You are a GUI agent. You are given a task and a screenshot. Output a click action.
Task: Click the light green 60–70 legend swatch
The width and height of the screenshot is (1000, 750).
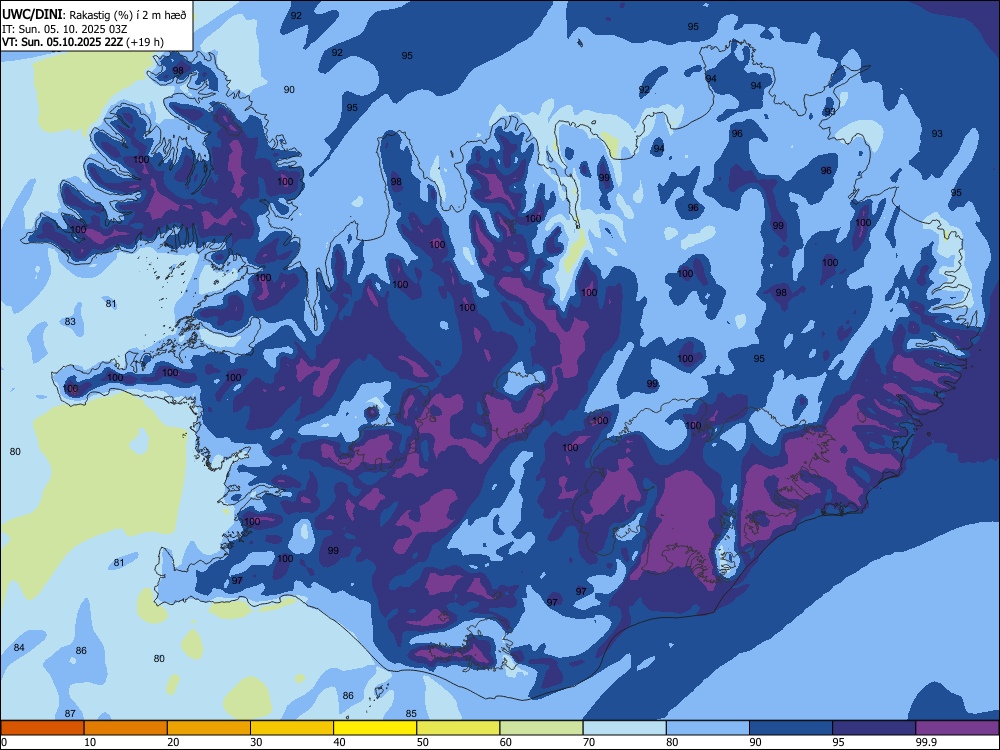(x=541, y=728)
